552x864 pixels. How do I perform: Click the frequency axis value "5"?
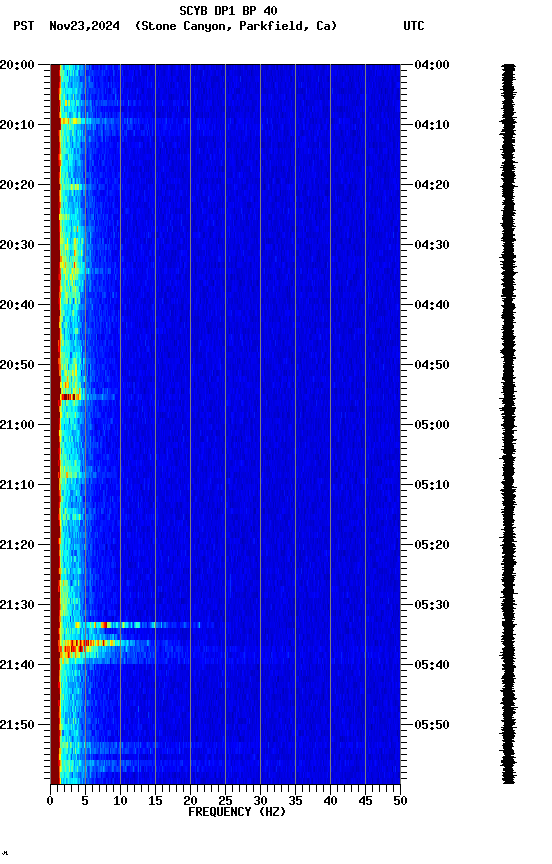pyautogui.click(x=85, y=801)
